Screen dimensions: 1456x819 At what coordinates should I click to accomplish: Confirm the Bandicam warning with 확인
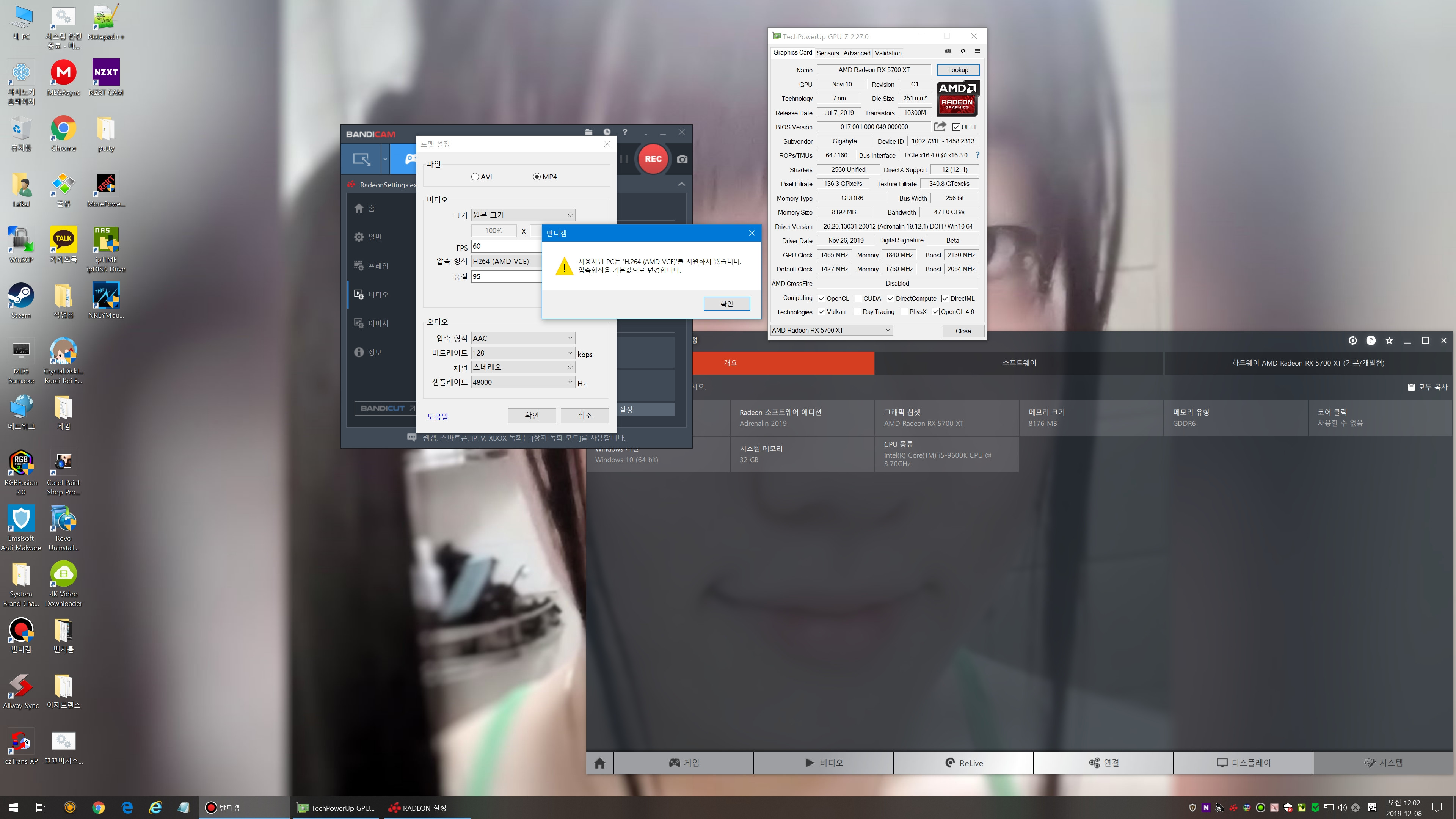click(x=727, y=304)
